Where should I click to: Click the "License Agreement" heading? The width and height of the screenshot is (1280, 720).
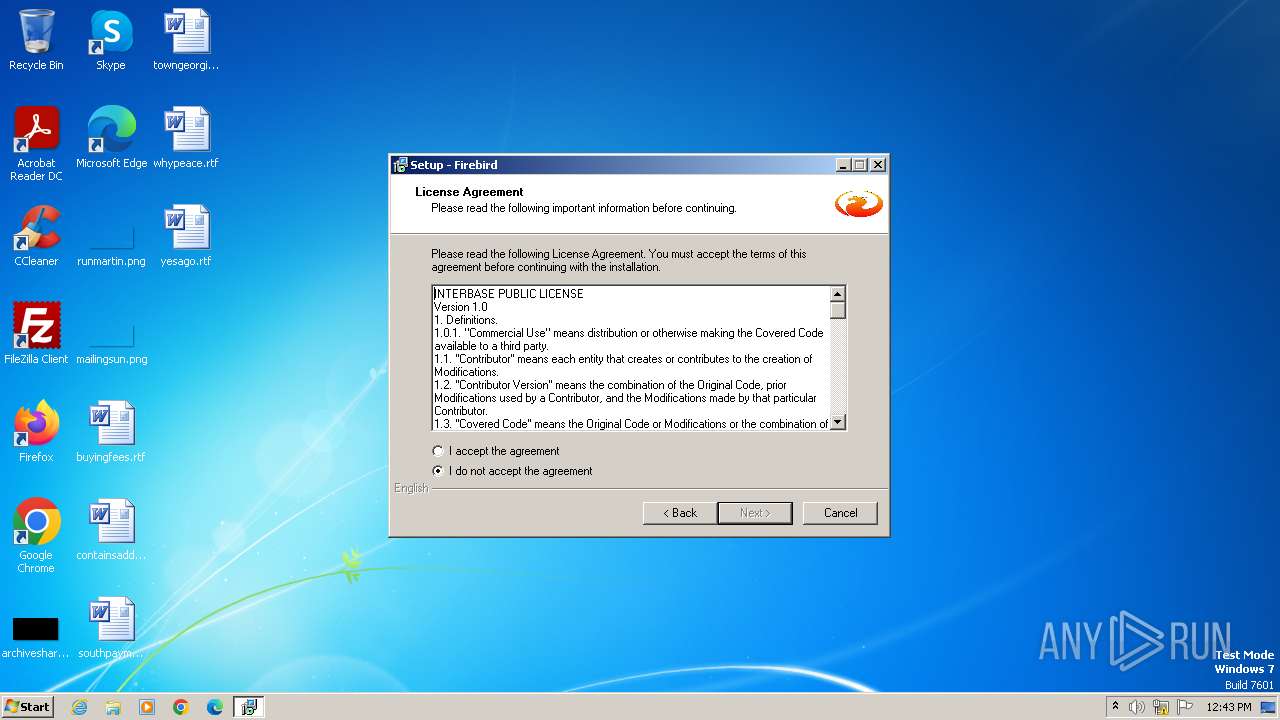tap(469, 192)
